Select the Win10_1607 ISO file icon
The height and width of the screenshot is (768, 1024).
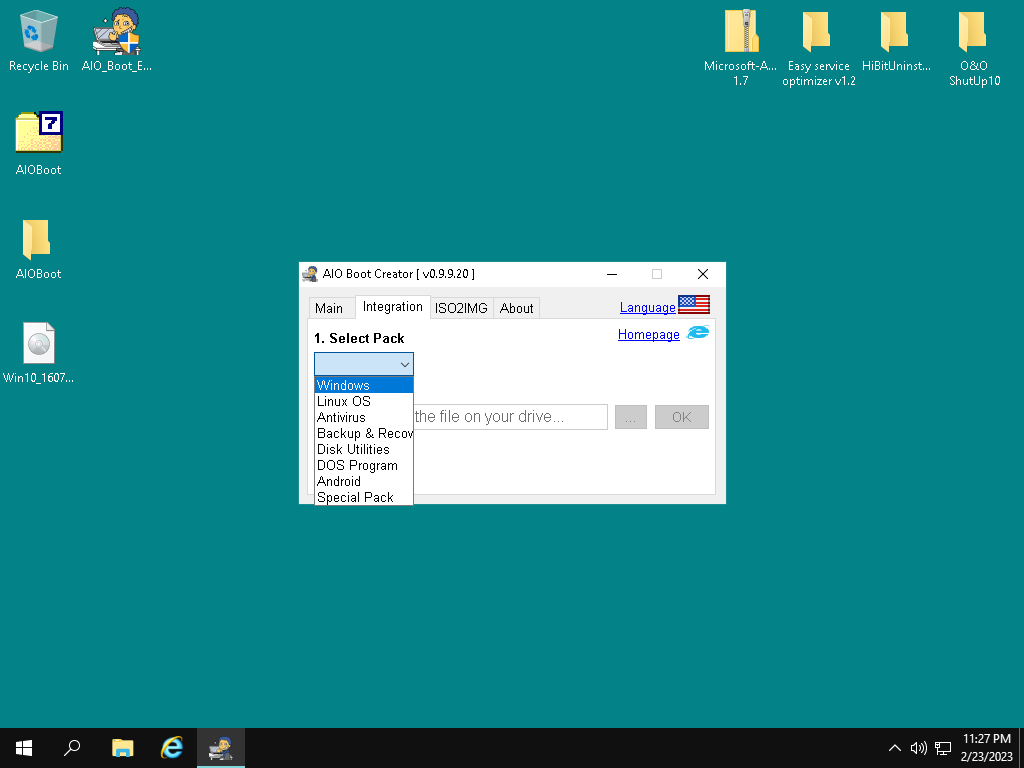38,353
